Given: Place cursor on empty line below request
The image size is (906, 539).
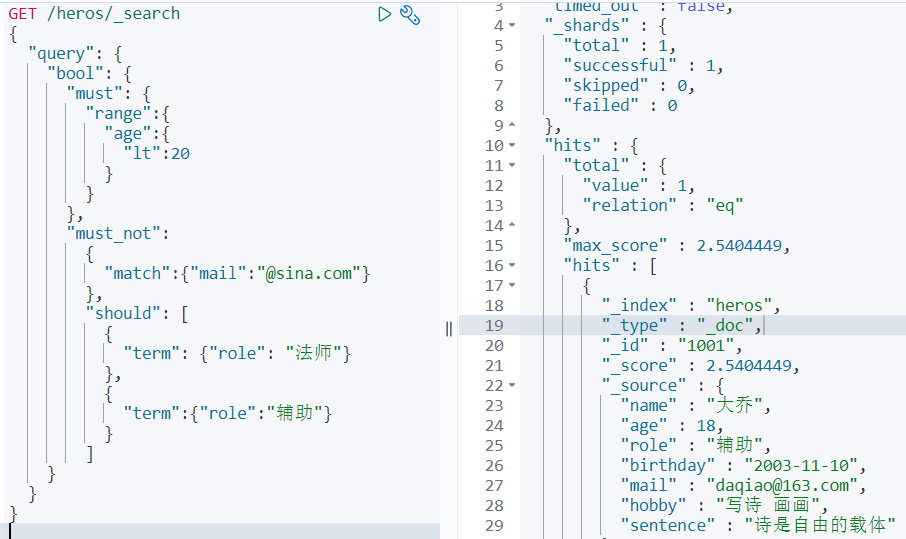Looking at the screenshot, I should tap(224, 531).
